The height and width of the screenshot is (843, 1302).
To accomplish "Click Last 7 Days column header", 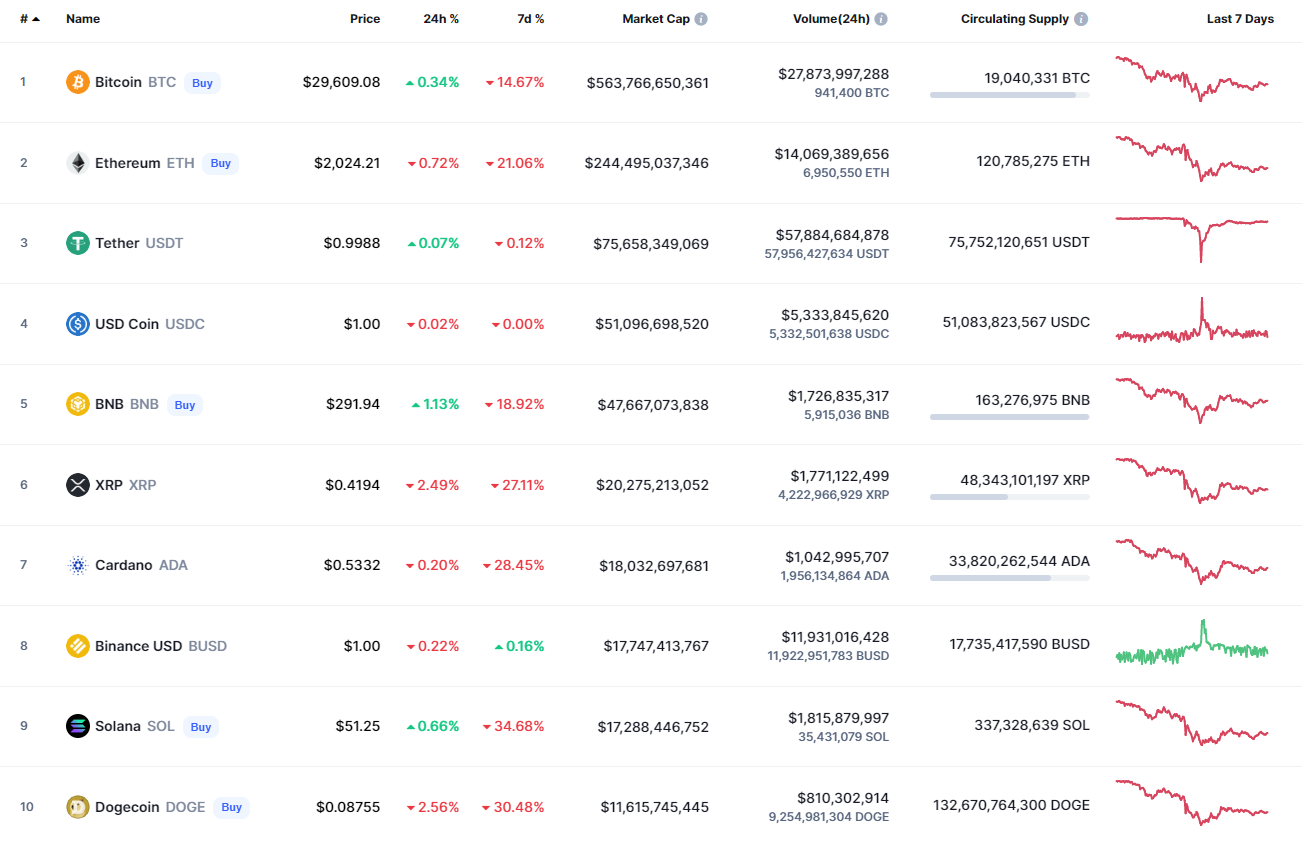I will (x=1240, y=19).
